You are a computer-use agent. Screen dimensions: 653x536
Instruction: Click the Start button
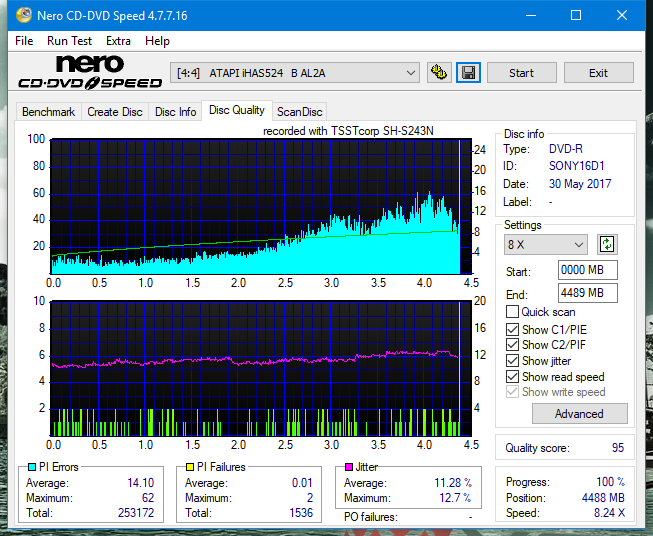[x=521, y=73]
